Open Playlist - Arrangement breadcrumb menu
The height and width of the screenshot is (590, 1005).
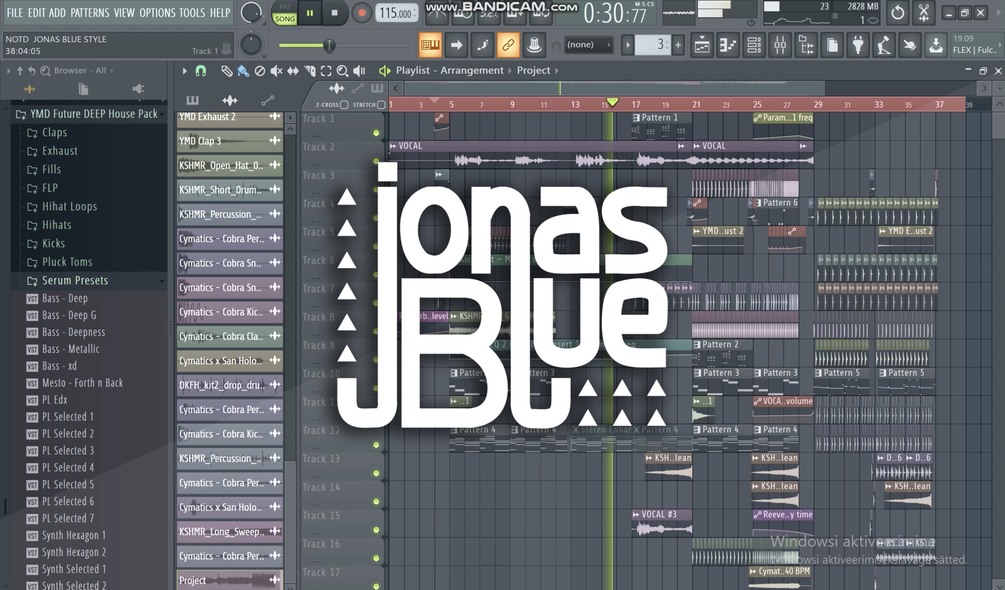(x=449, y=70)
